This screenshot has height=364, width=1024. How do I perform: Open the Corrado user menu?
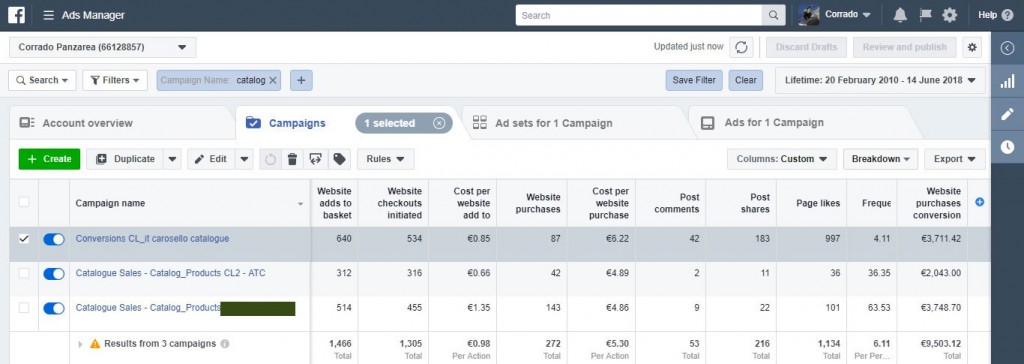(x=848, y=15)
